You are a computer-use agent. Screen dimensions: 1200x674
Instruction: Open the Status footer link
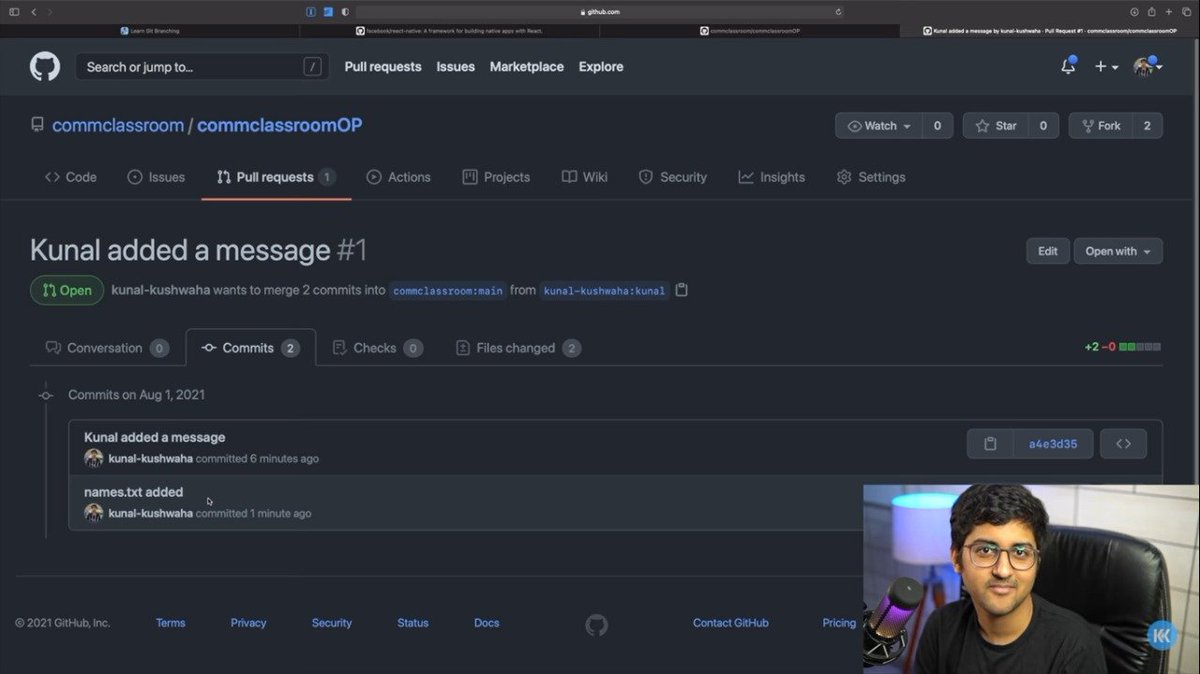(413, 623)
